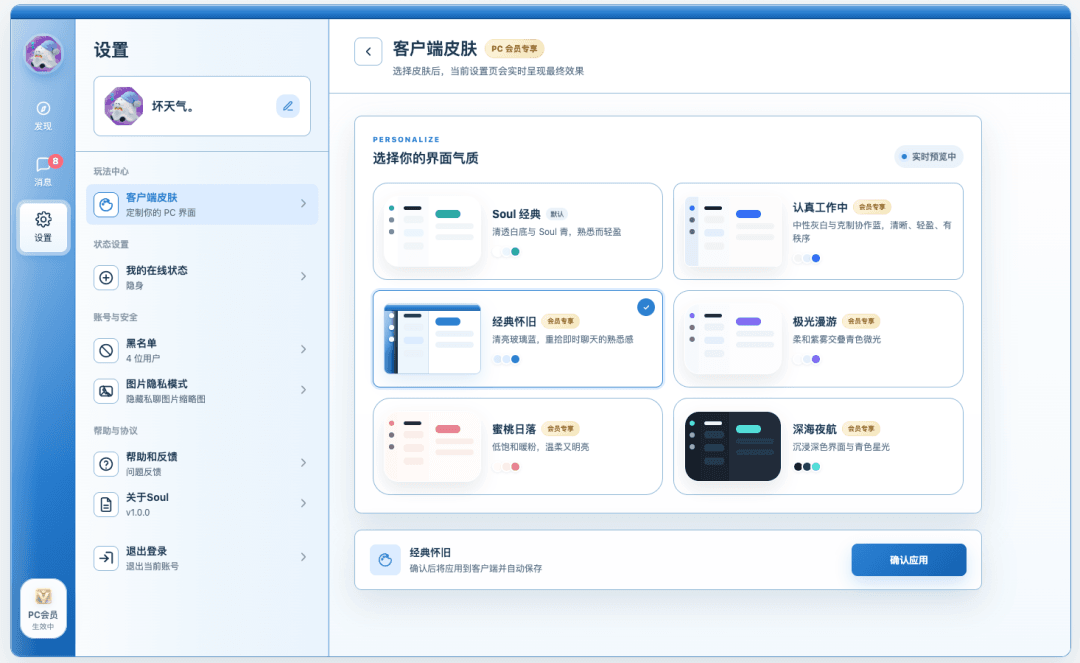Screen dimensions: 1080x663
Task: Open the 帮助和反馈 settings entry
Action: [202, 464]
